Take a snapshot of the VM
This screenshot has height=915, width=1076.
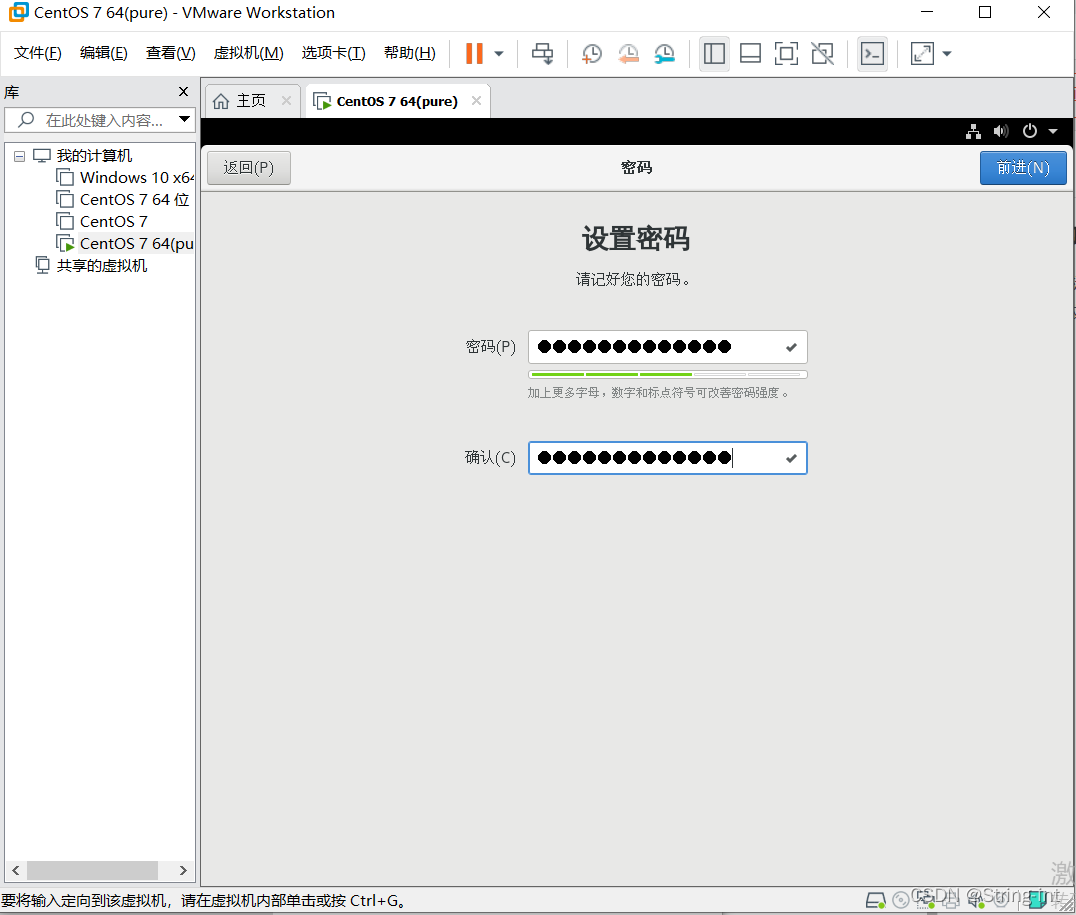pyautogui.click(x=592, y=53)
